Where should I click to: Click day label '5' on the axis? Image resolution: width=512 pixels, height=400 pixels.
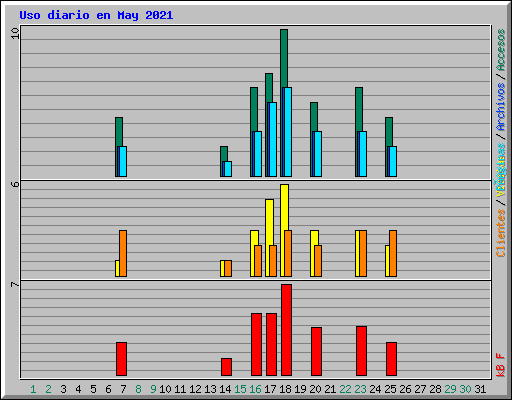point(93,389)
